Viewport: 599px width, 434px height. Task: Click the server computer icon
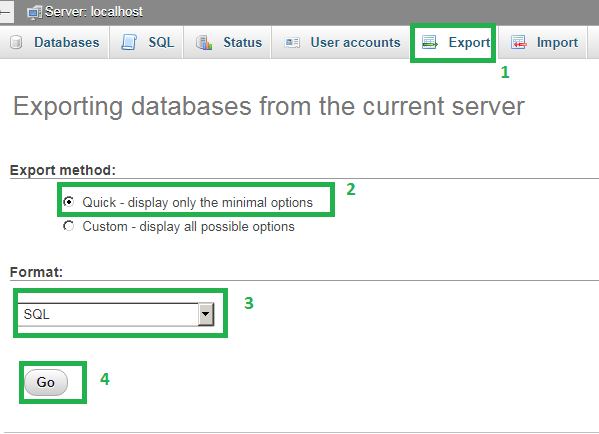(34, 13)
